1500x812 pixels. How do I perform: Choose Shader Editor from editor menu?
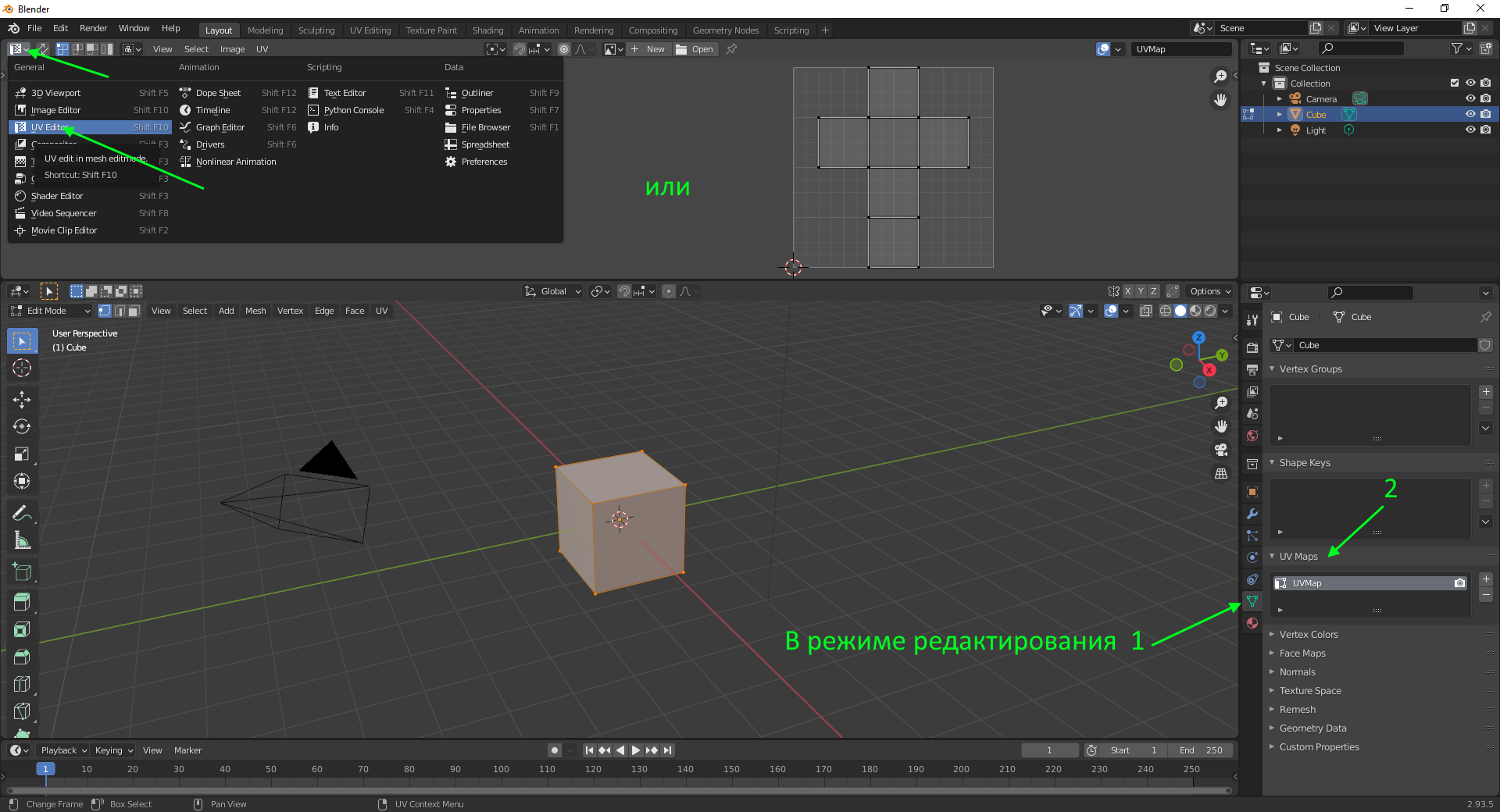57,196
